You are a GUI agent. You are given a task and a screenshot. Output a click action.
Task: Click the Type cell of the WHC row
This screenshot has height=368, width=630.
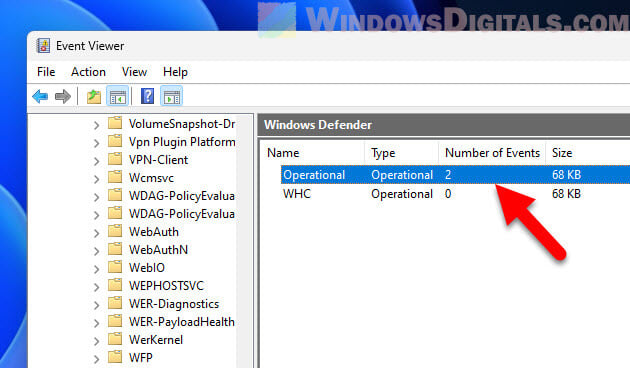402,194
